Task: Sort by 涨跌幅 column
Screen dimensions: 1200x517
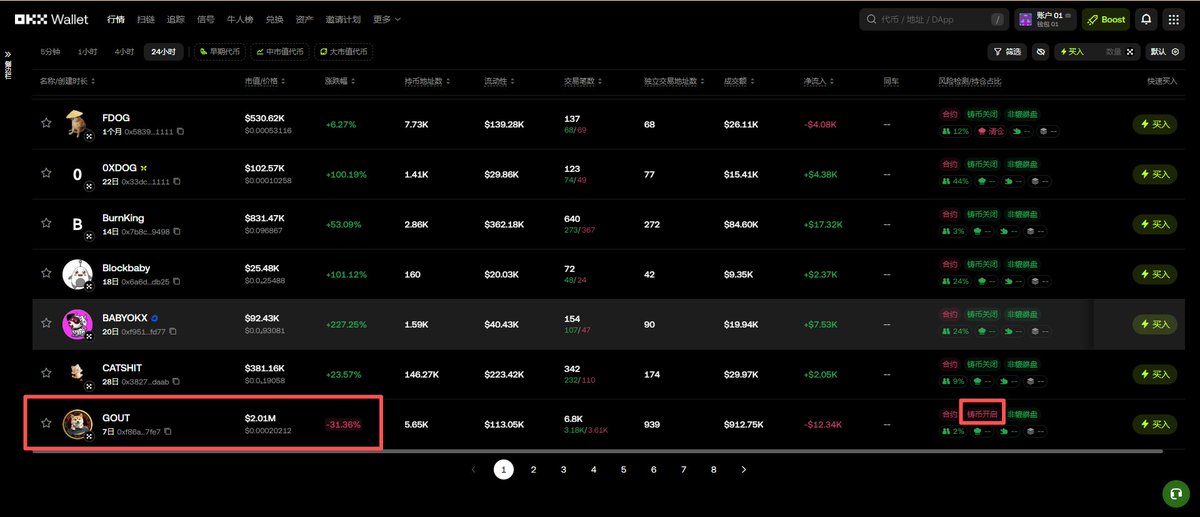Action: click(x=339, y=80)
